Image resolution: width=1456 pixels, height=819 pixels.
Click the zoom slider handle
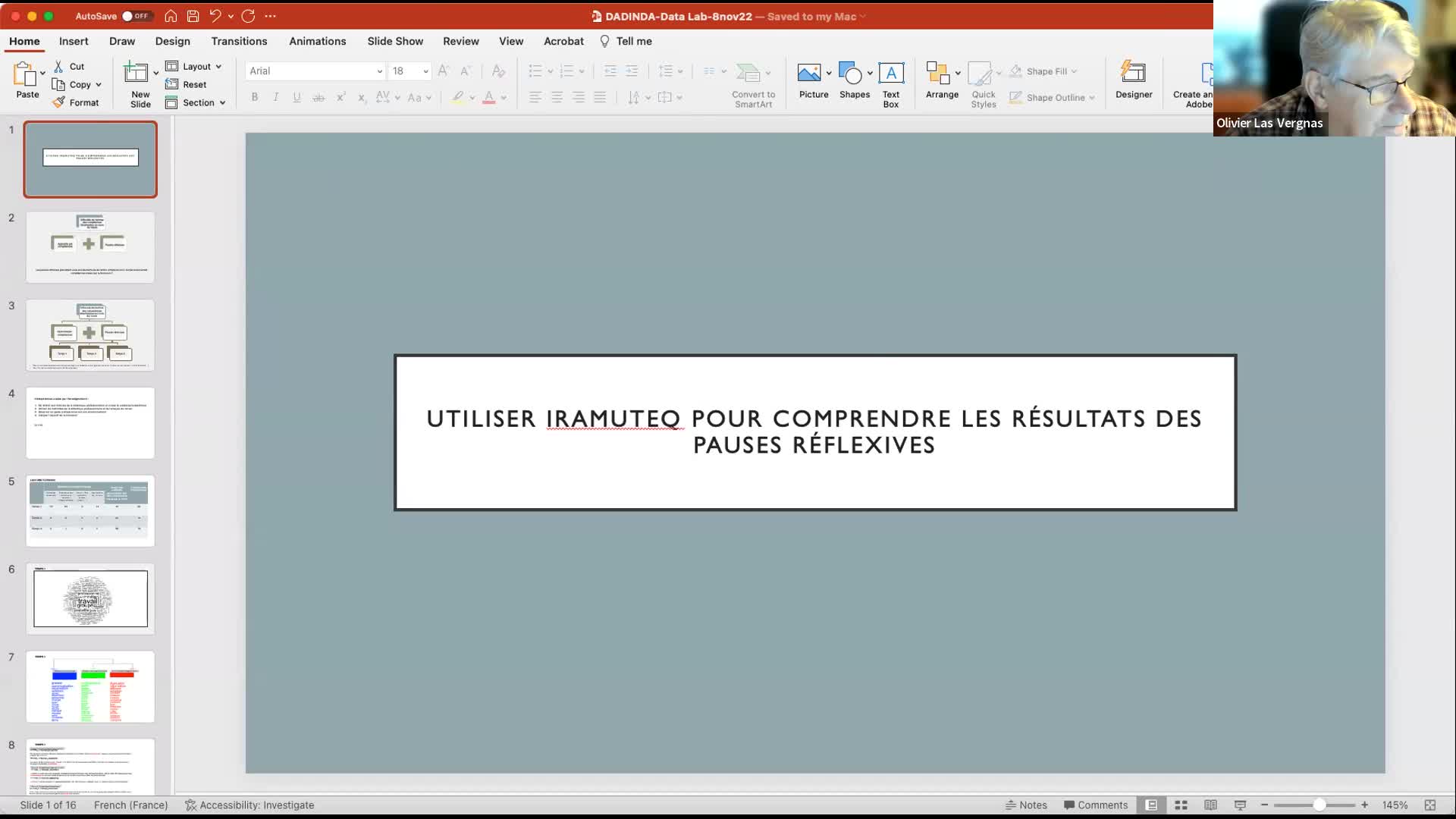click(x=1319, y=805)
